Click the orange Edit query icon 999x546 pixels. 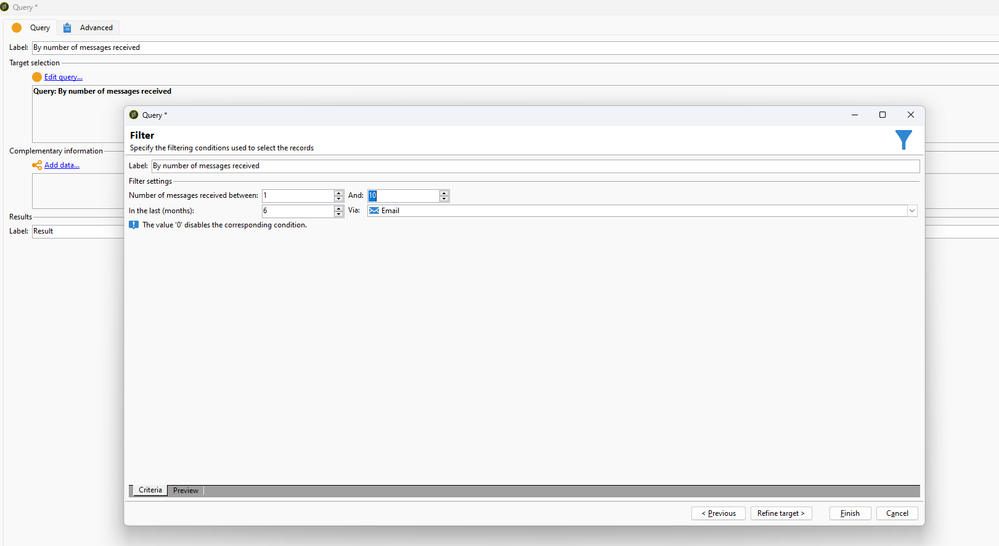point(37,77)
